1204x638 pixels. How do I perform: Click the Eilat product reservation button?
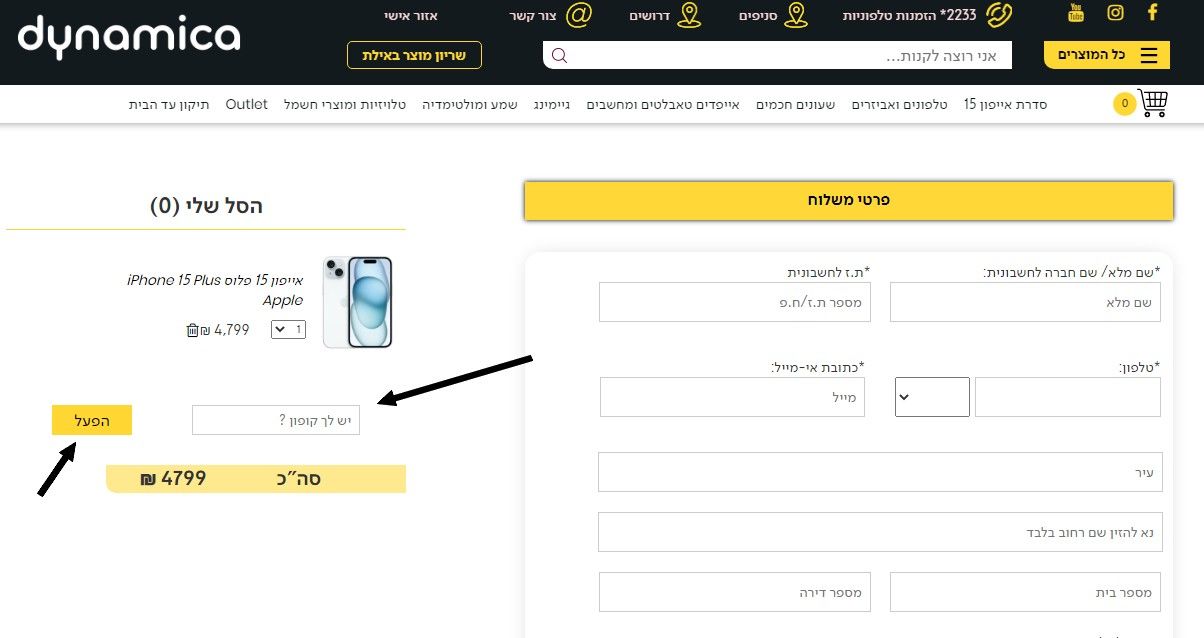click(414, 55)
